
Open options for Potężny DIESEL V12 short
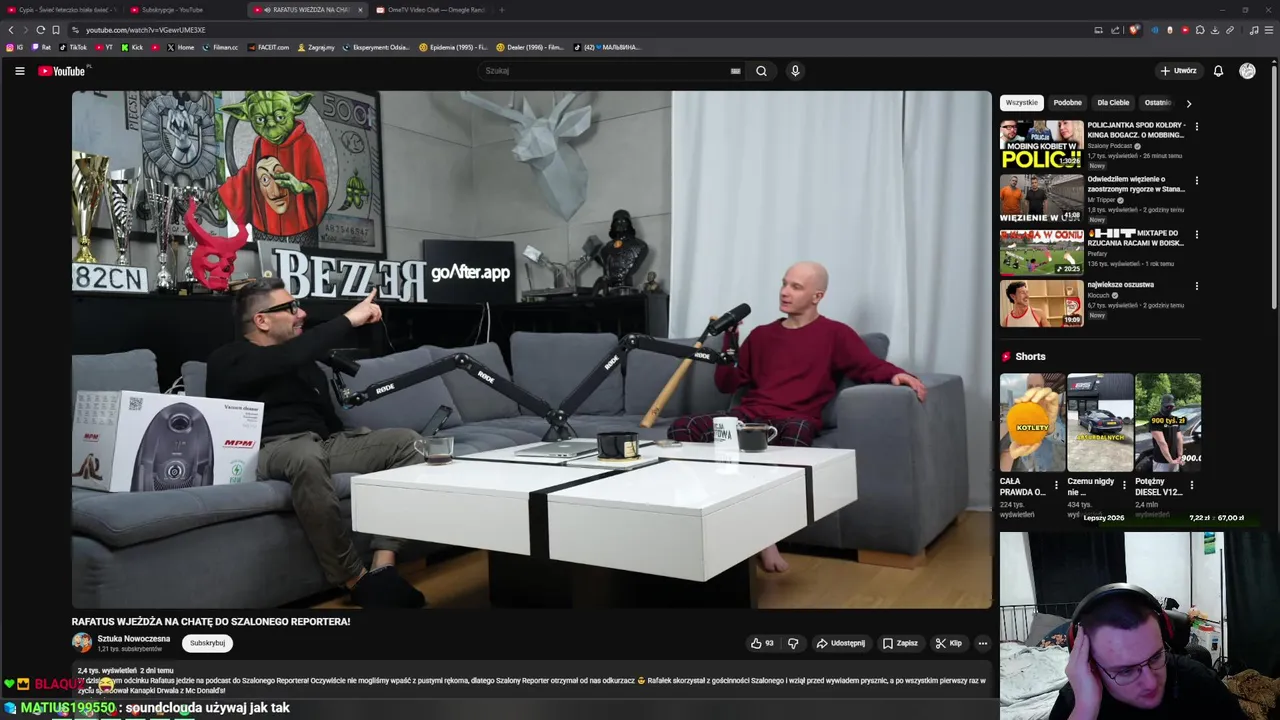(x=1191, y=485)
